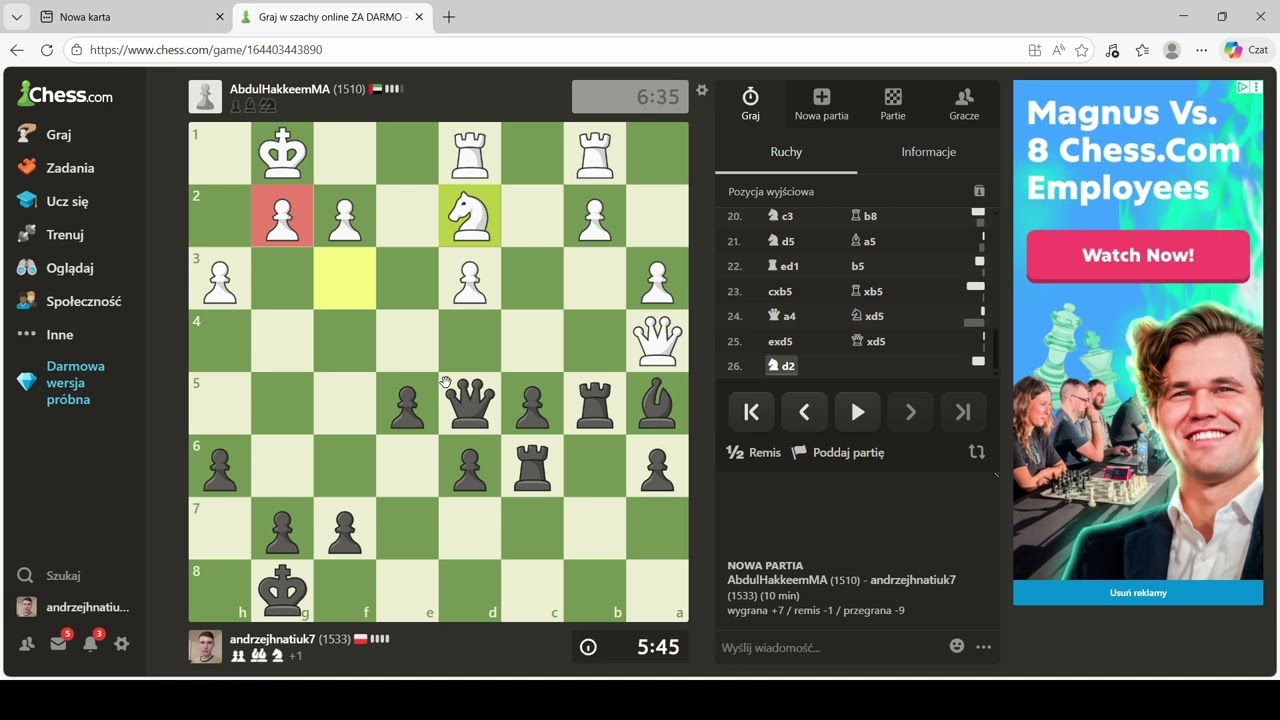Click Watch Now! in the advertisement

click(x=1138, y=255)
